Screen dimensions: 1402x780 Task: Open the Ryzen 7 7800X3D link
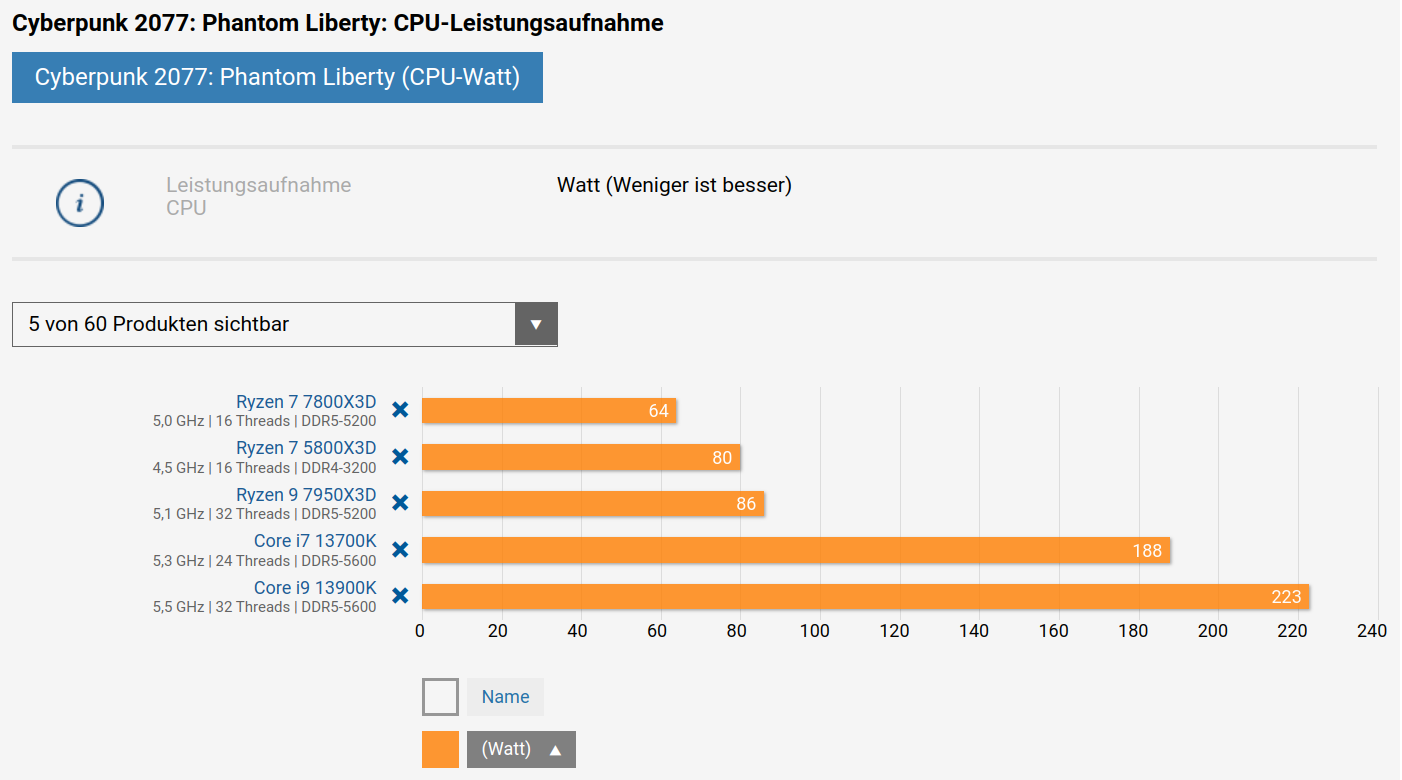(306, 402)
